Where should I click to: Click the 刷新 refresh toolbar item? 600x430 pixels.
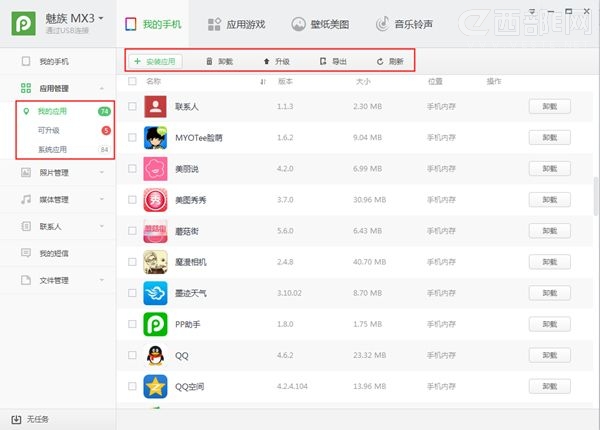point(390,61)
